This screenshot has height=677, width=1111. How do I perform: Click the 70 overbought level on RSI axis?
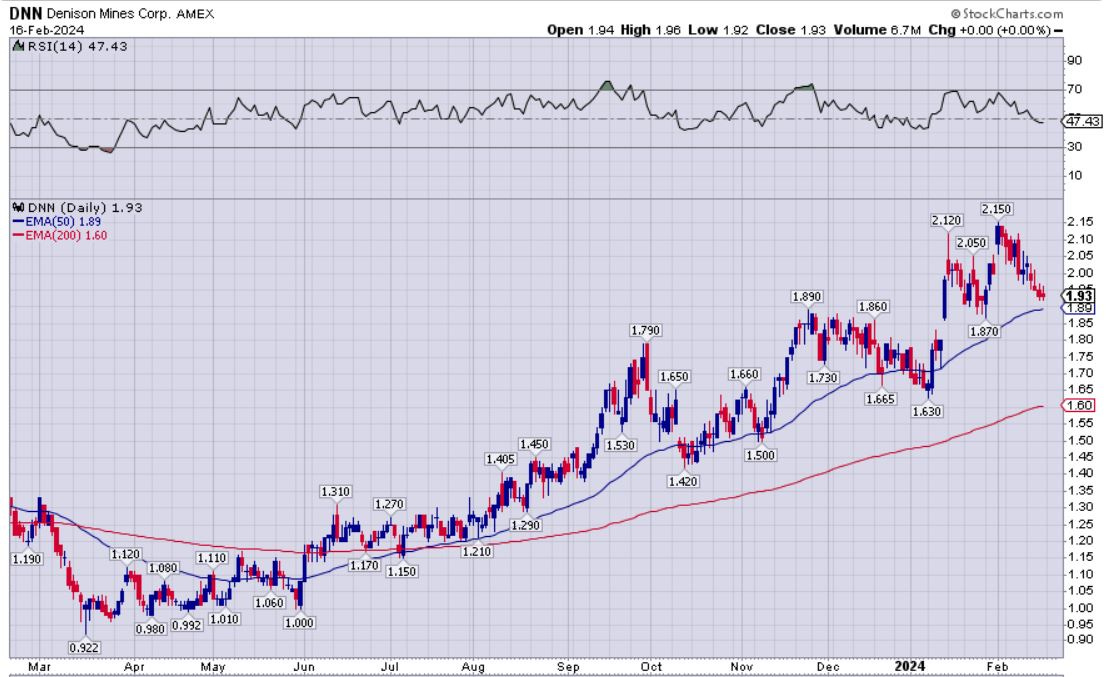pos(1074,89)
